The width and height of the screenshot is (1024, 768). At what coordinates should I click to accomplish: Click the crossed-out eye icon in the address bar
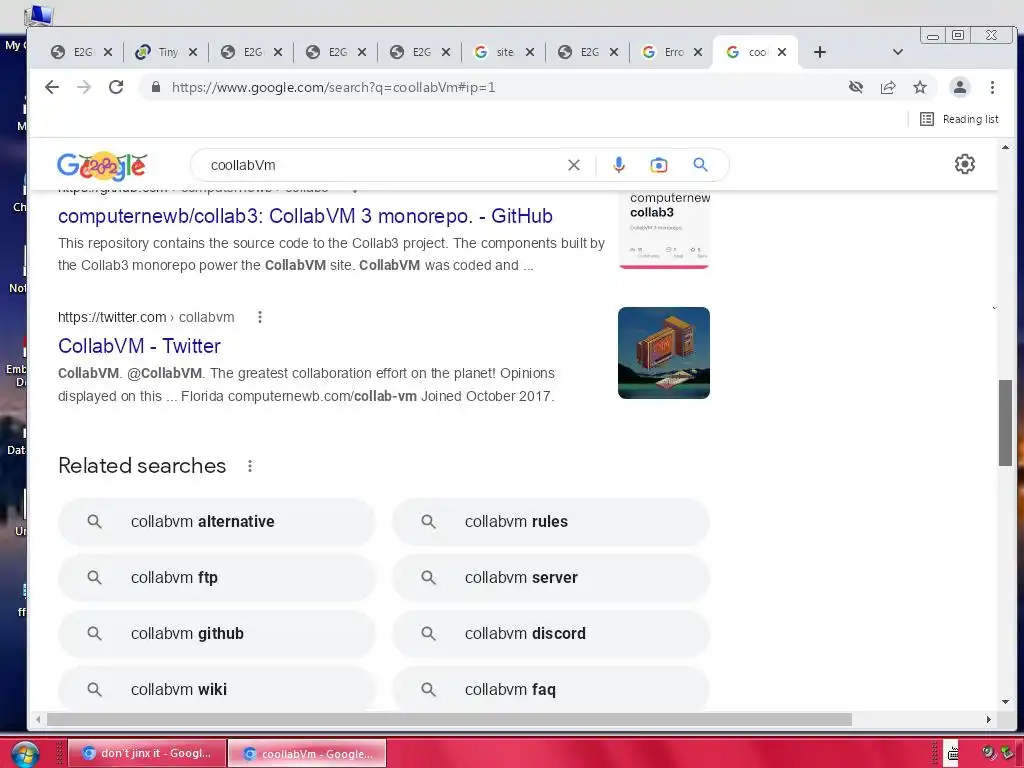pyautogui.click(x=856, y=87)
